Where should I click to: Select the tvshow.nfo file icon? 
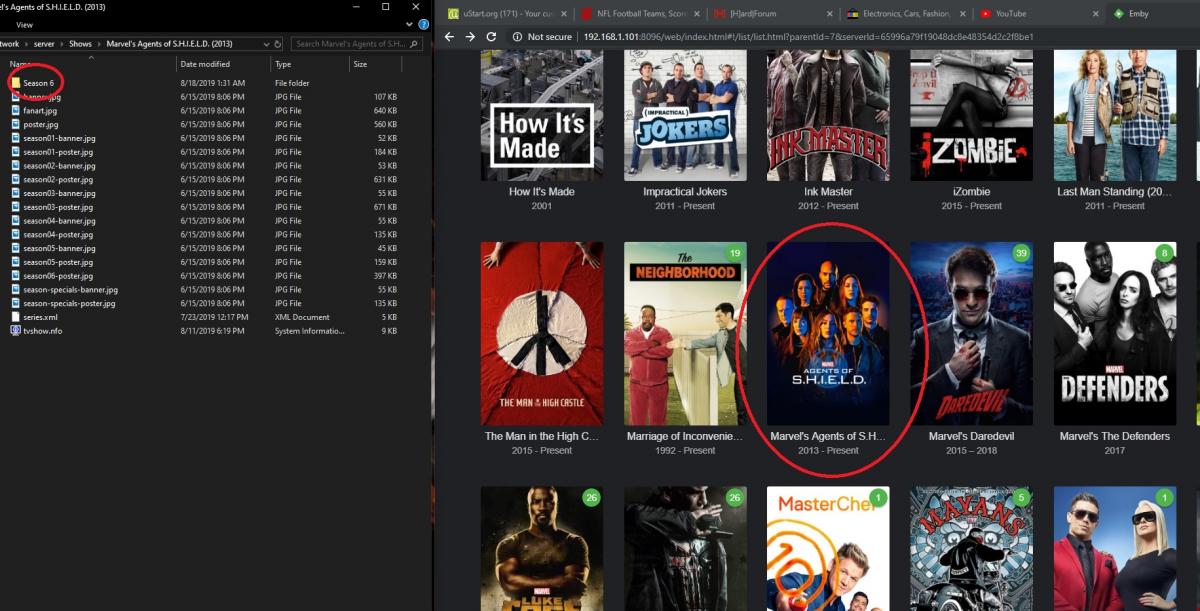pos(15,331)
